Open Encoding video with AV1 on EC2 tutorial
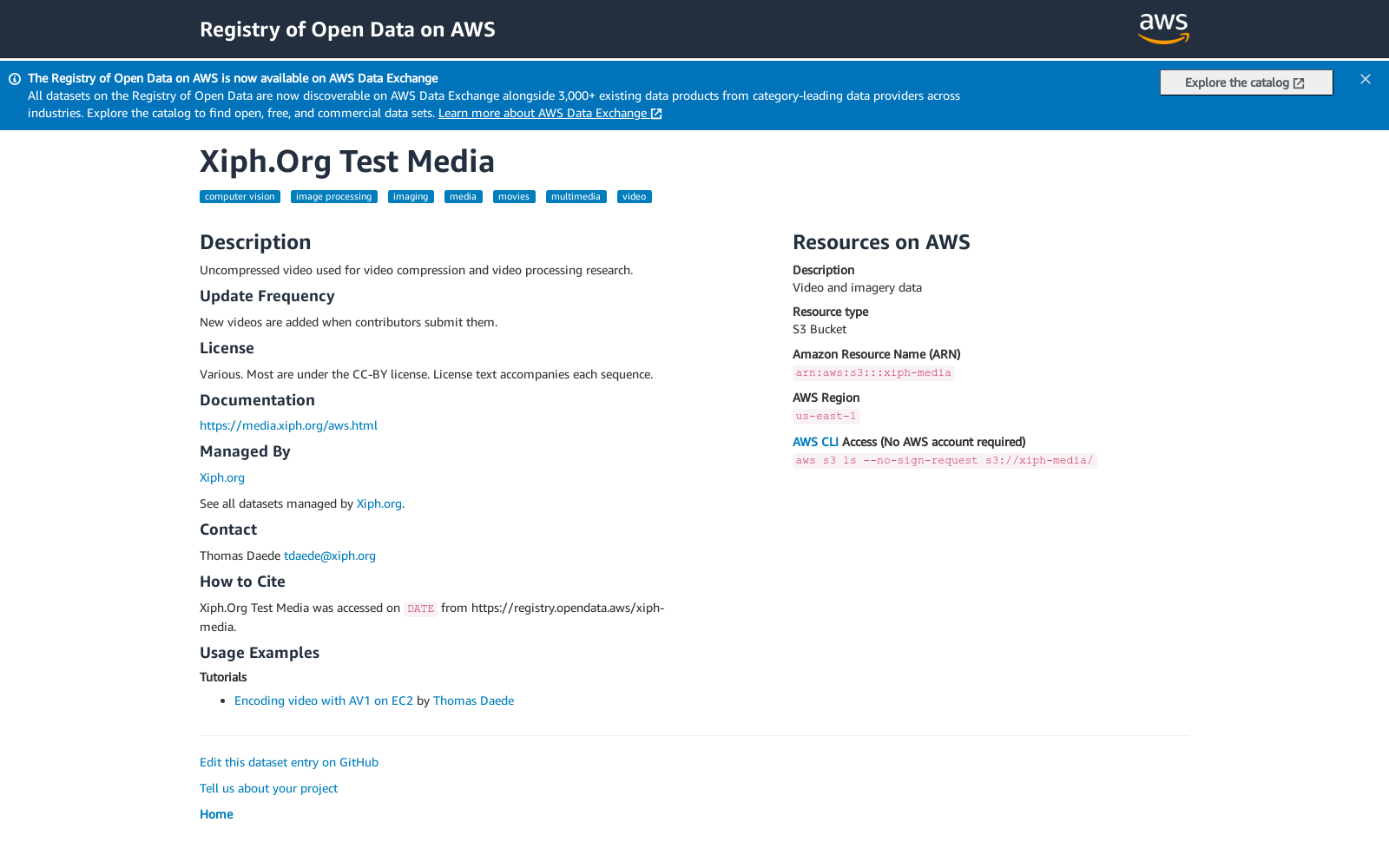This screenshot has width=1389, height=868. 324,700
